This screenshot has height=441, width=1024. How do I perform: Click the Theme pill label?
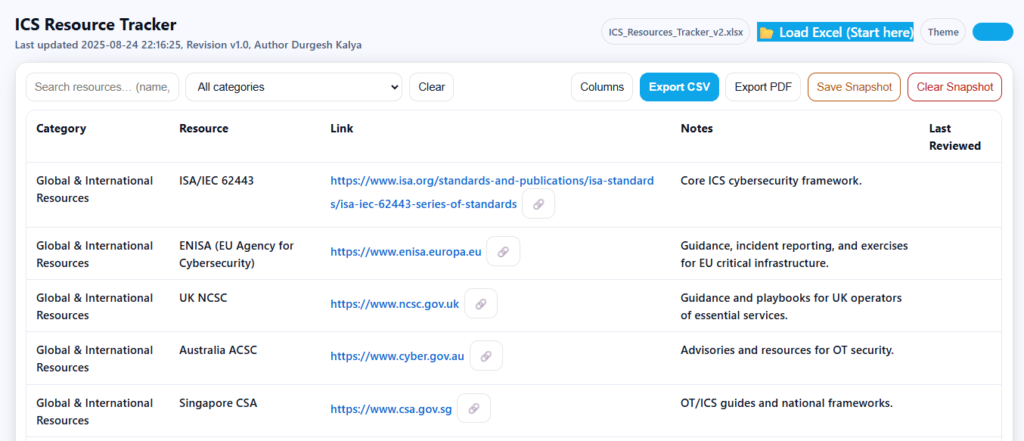point(943,32)
